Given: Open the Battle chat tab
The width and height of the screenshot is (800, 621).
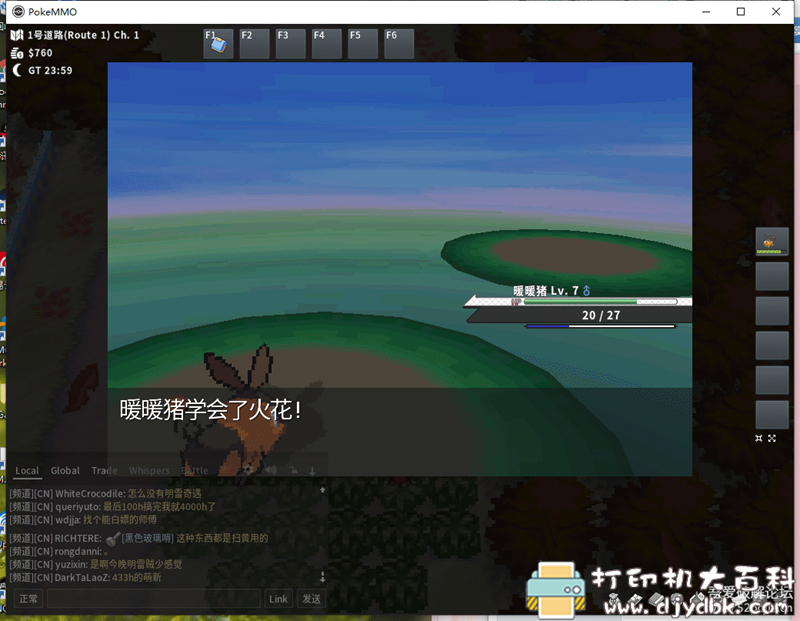Looking at the screenshot, I should click(194, 470).
